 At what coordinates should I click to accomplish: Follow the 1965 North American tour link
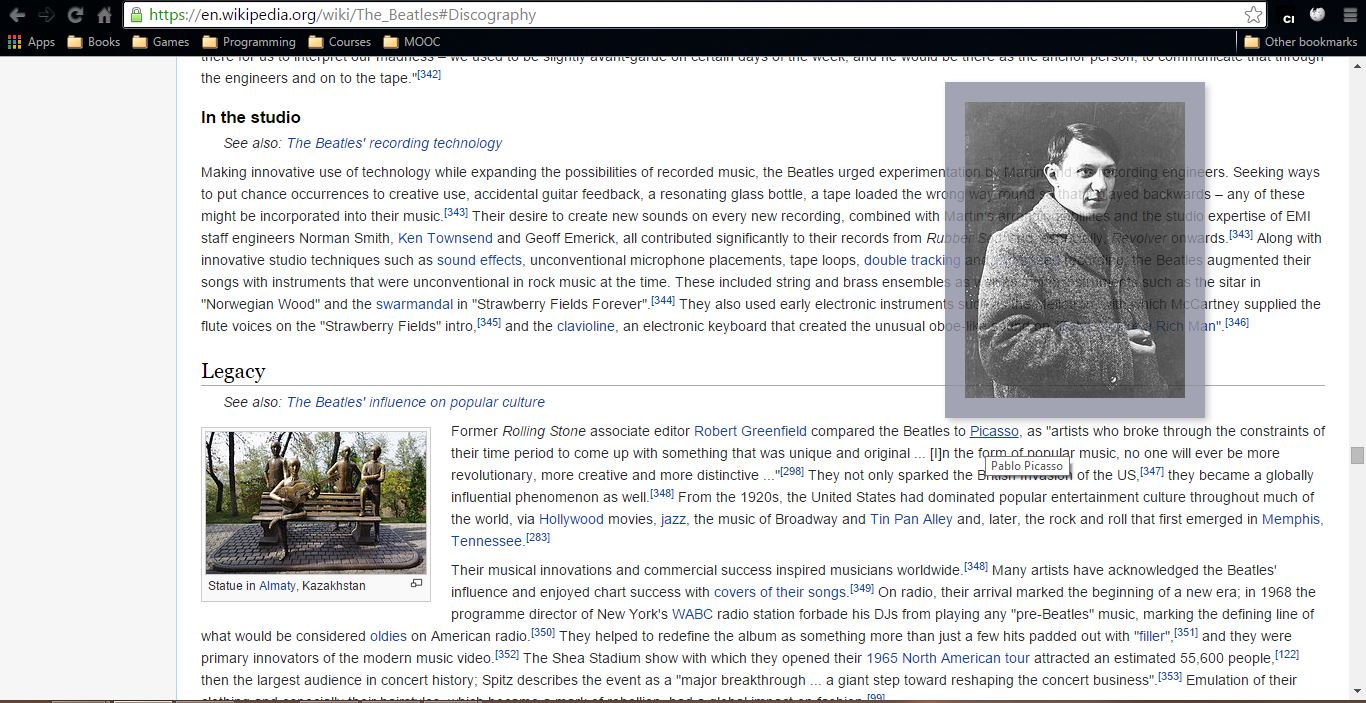pos(948,658)
